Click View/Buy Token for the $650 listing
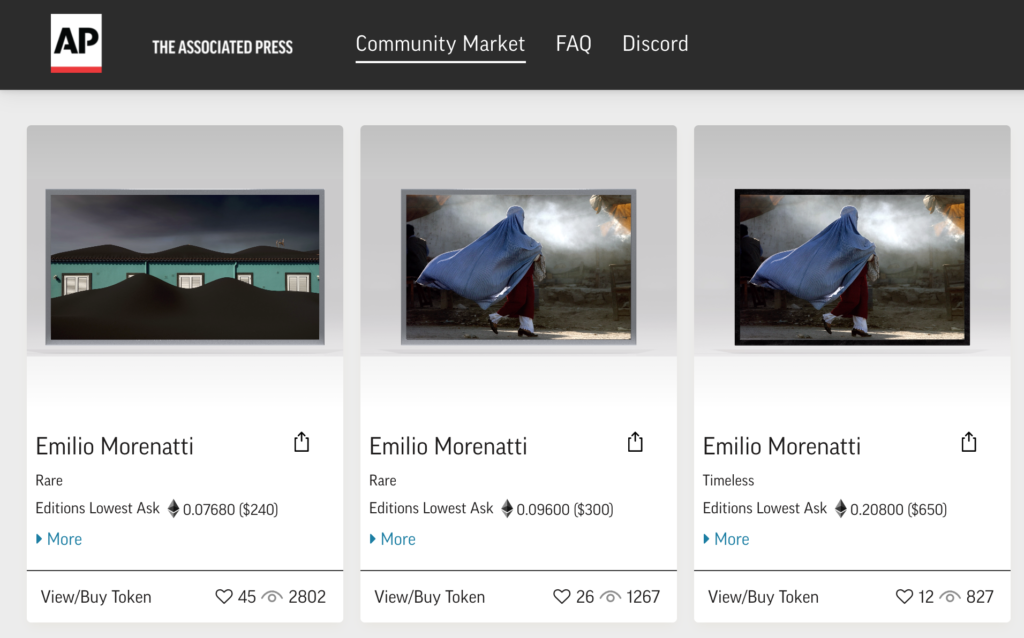The height and width of the screenshot is (638, 1024). pyautogui.click(x=763, y=597)
